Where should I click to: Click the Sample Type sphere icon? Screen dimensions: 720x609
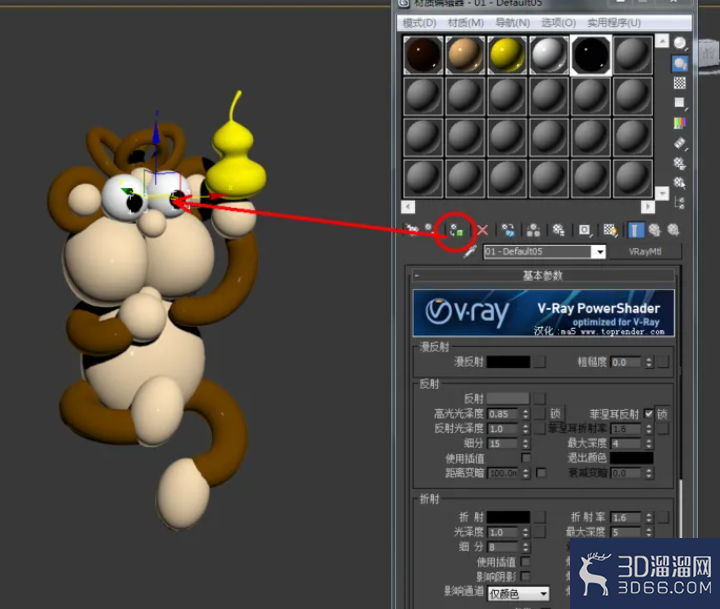point(680,43)
